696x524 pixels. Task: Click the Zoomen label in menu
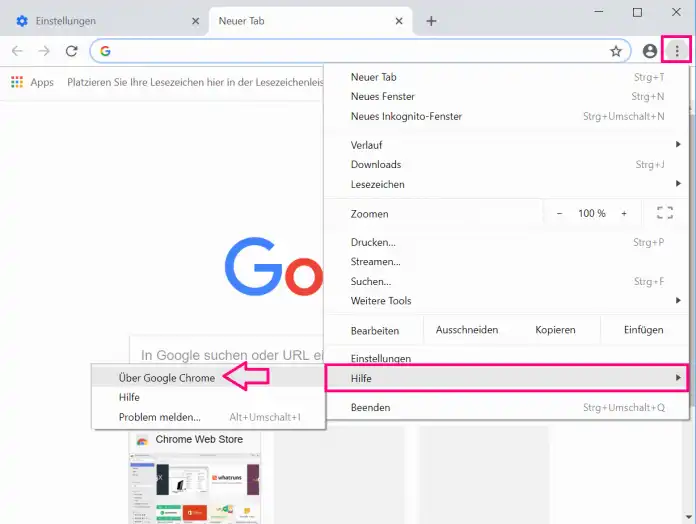tap(369, 214)
